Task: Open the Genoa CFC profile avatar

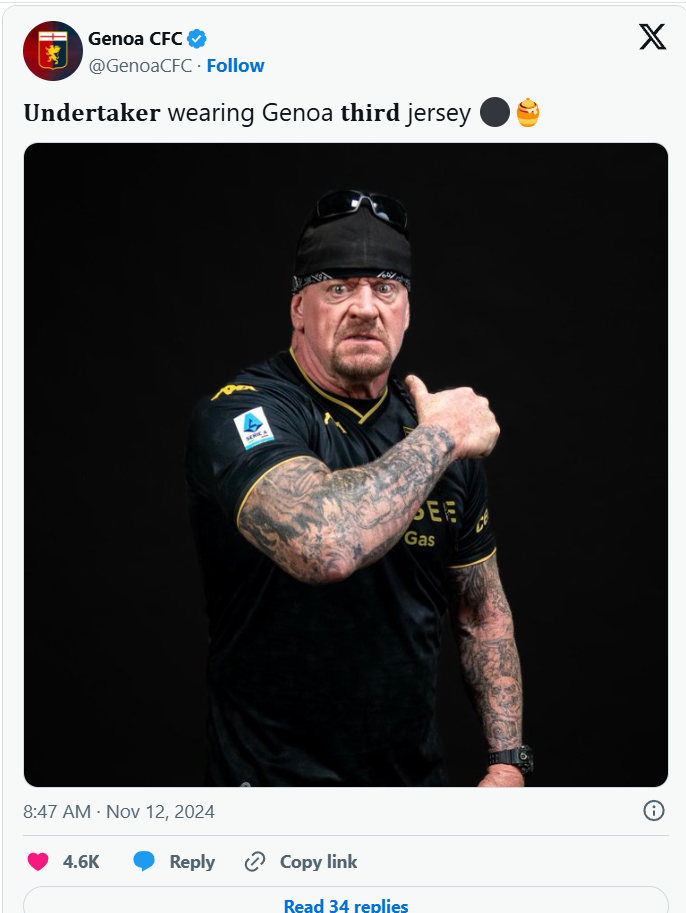Action: 53,51
